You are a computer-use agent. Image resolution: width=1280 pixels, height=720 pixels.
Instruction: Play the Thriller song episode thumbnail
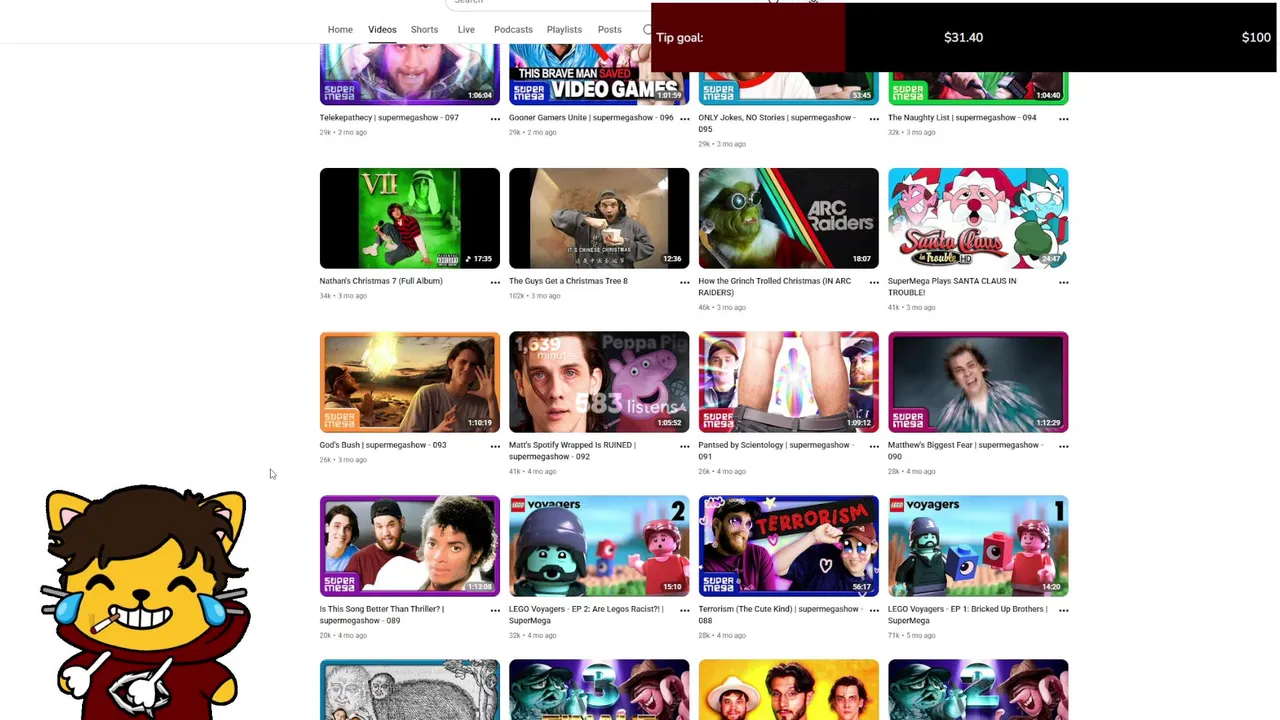[x=409, y=546]
